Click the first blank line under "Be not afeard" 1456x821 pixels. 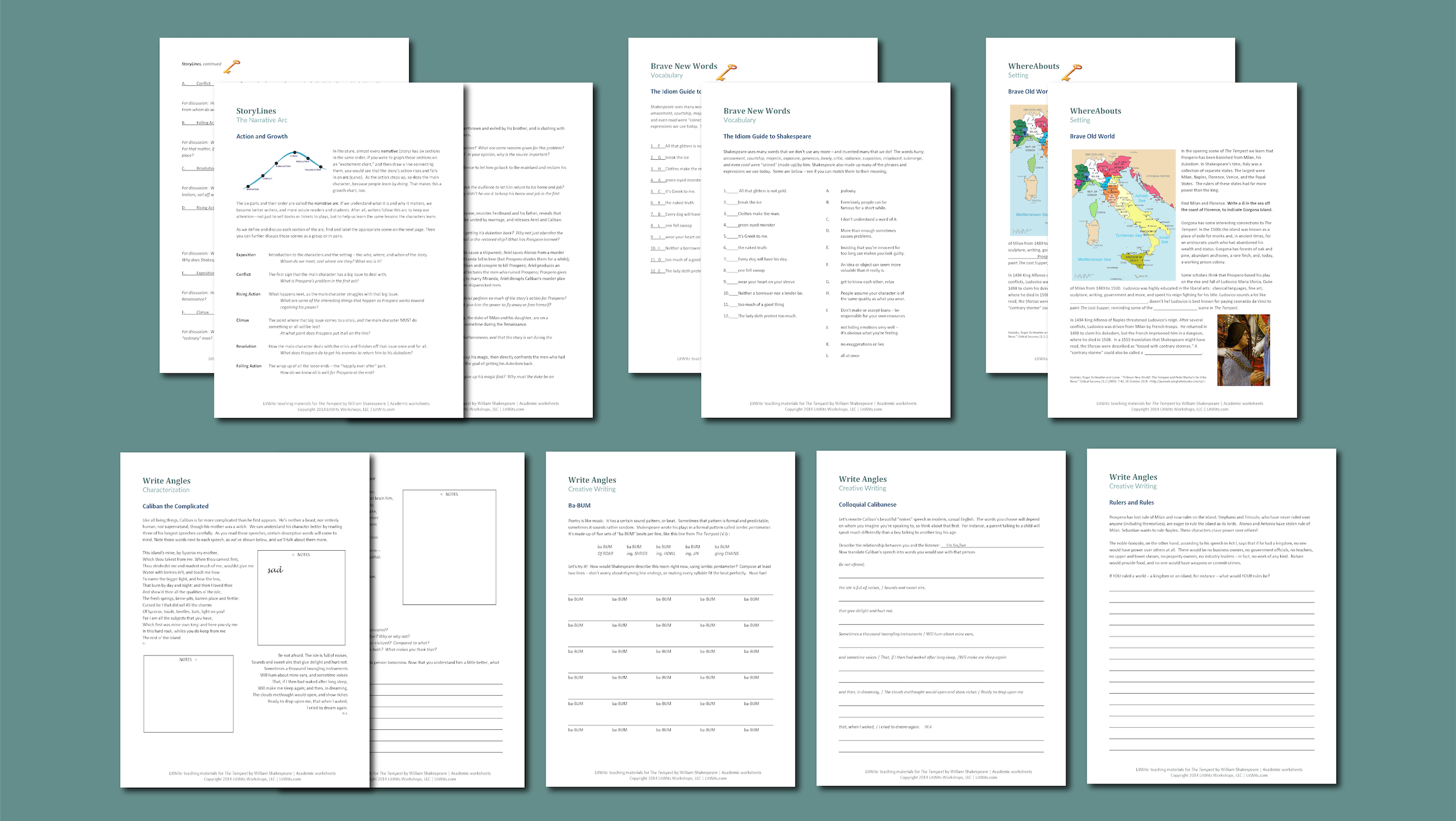pos(940,577)
